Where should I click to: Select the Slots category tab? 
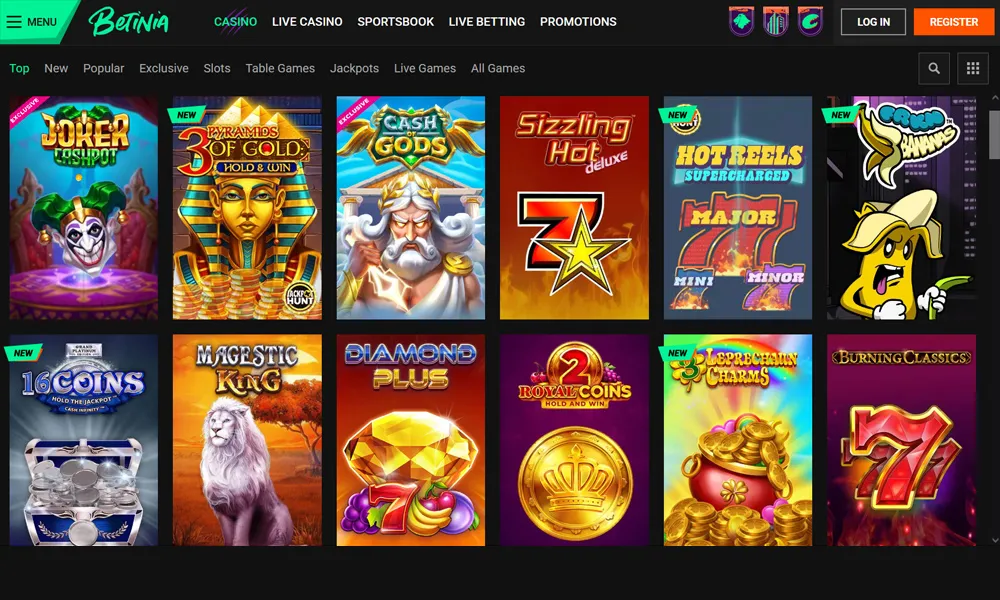pos(217,68)
